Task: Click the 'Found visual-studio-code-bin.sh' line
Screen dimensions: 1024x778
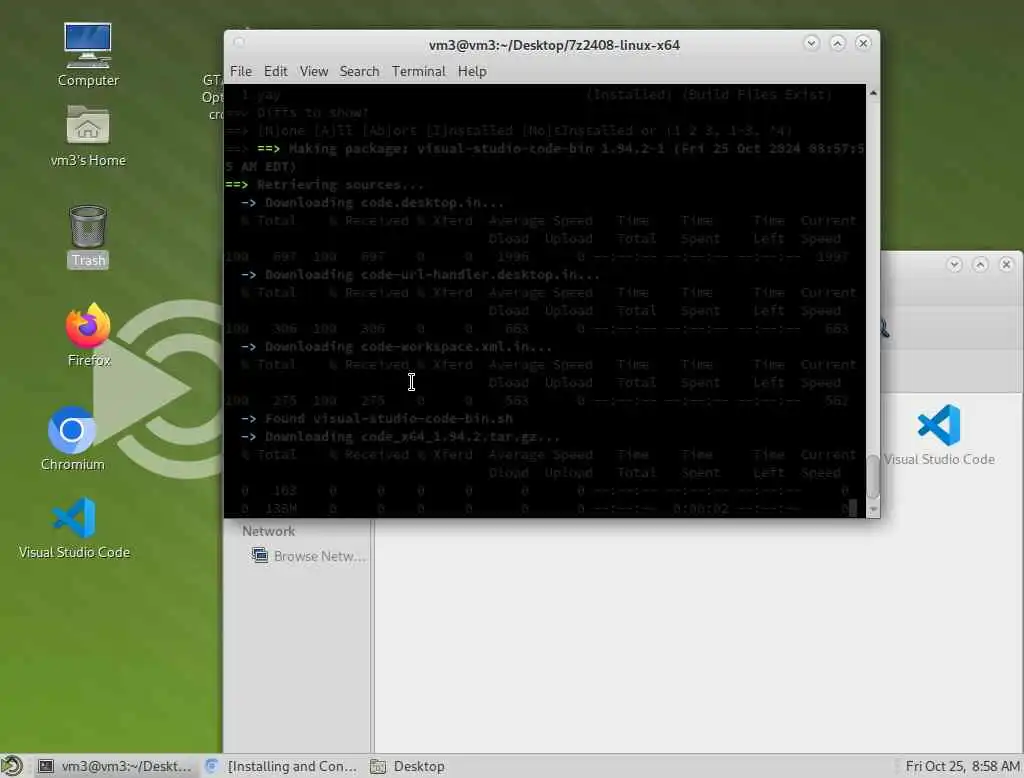Action: tap(377, 419)
